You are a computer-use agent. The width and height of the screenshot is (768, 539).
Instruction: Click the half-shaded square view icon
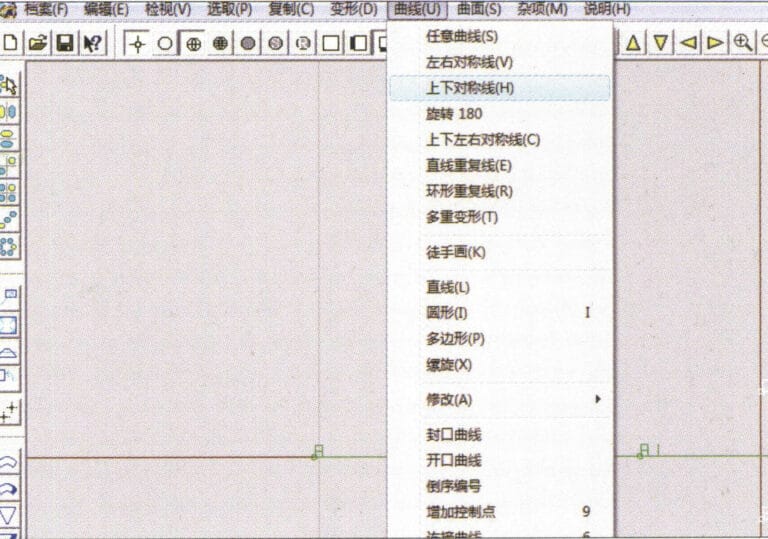tap(359, 44)
